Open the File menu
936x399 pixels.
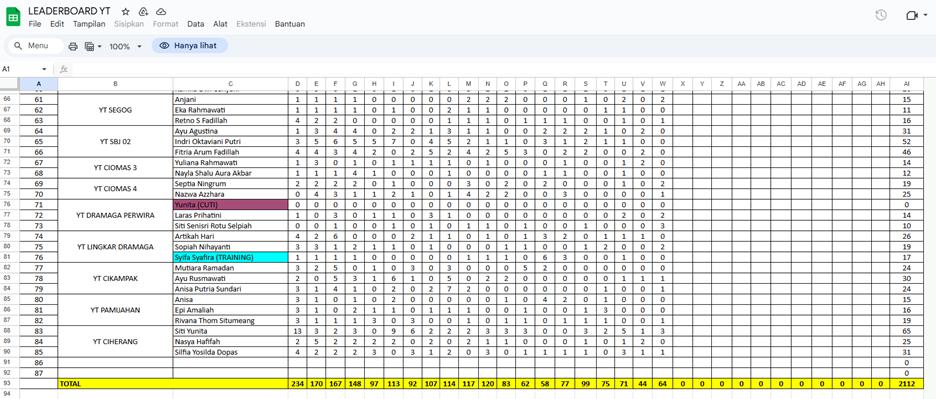(x=35, y=24)
